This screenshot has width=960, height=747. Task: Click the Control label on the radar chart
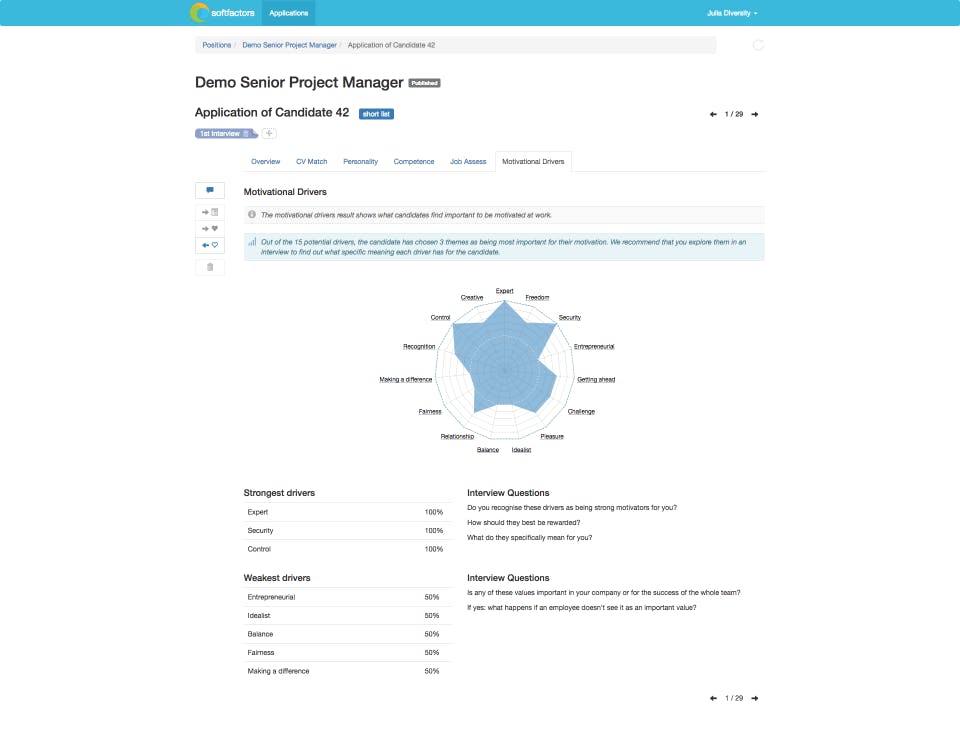click(440, 317)
